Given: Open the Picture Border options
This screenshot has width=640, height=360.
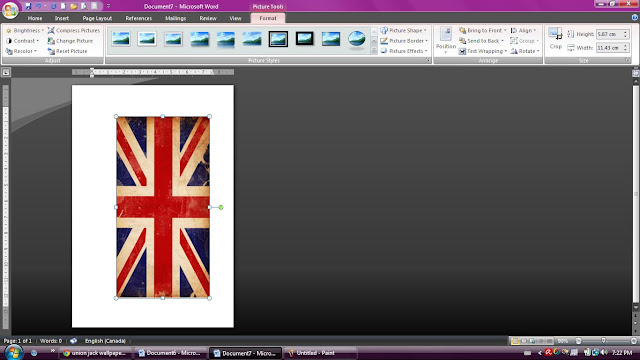Looking at the screenshot, I should 404,41.
